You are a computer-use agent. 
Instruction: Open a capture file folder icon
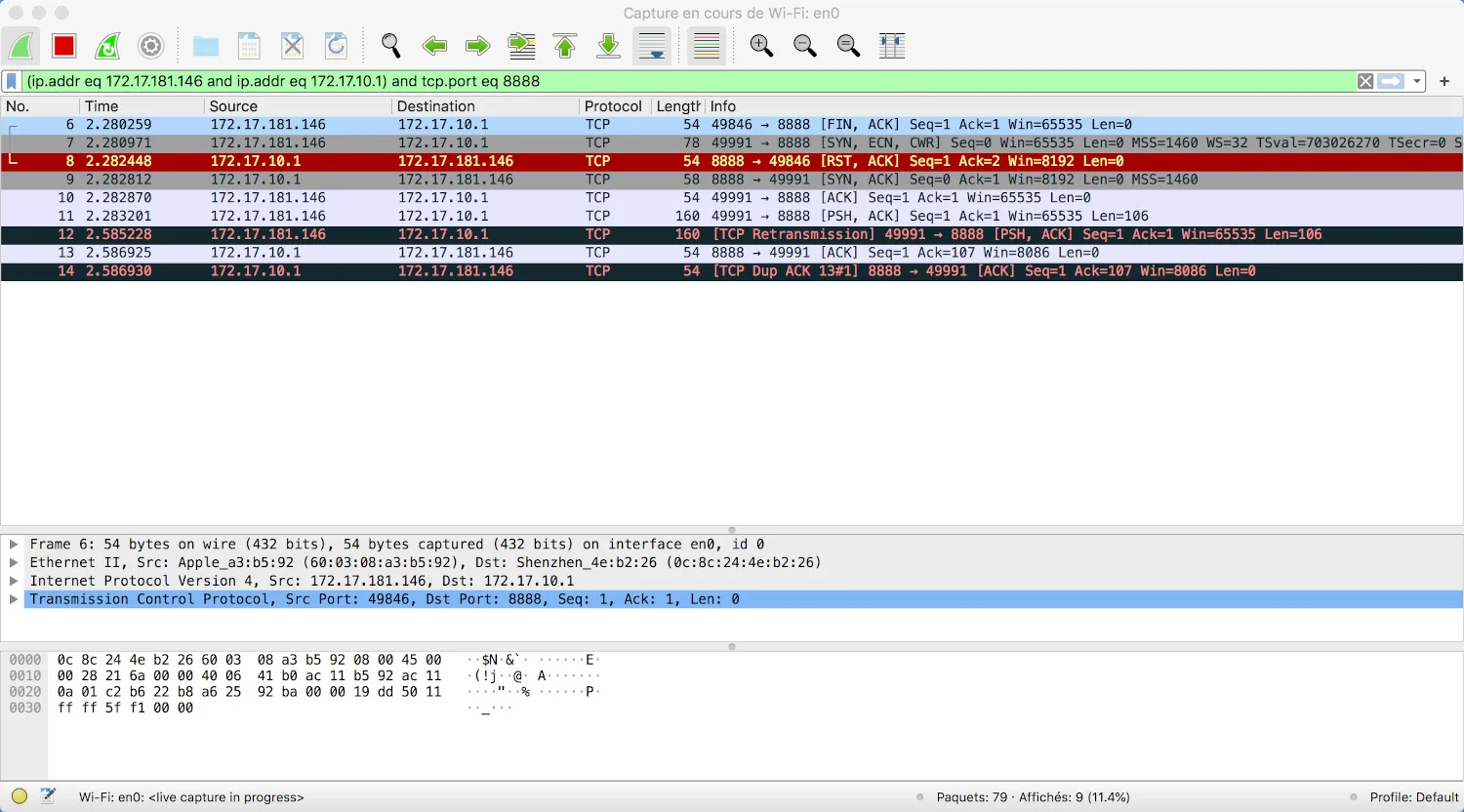coord(206,46)
